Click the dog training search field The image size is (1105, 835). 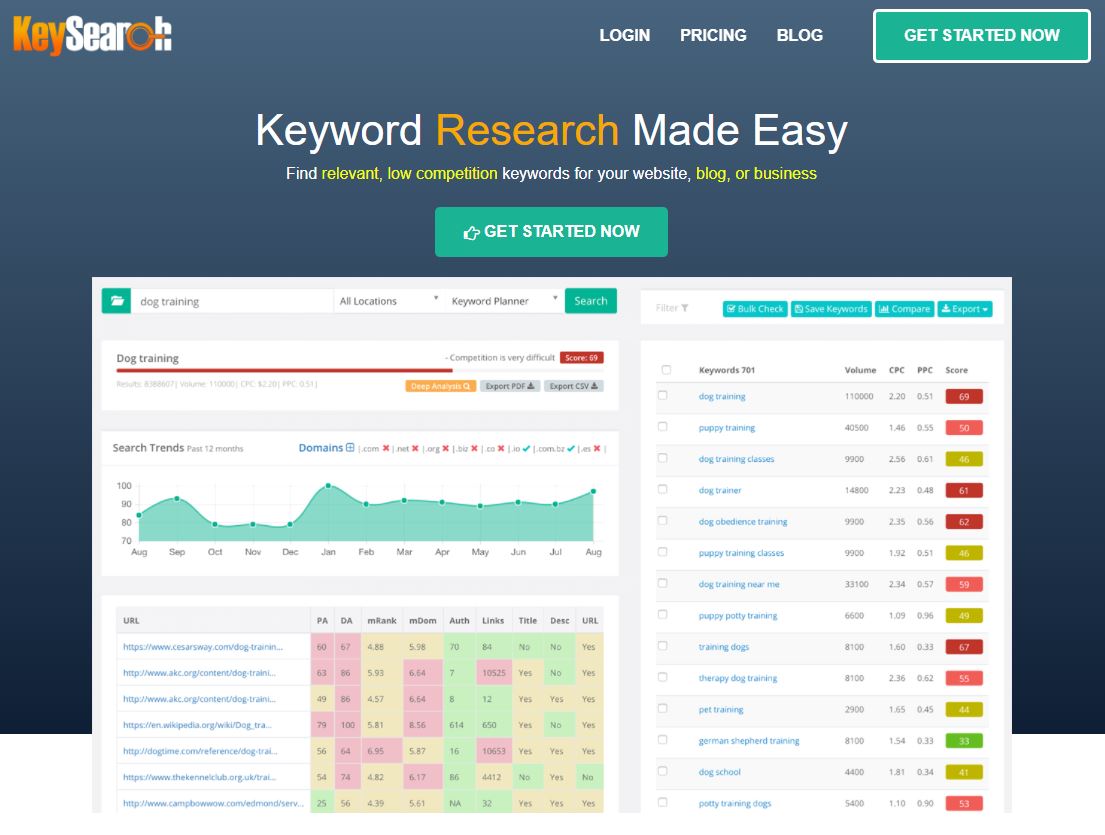tap(233, 301)
